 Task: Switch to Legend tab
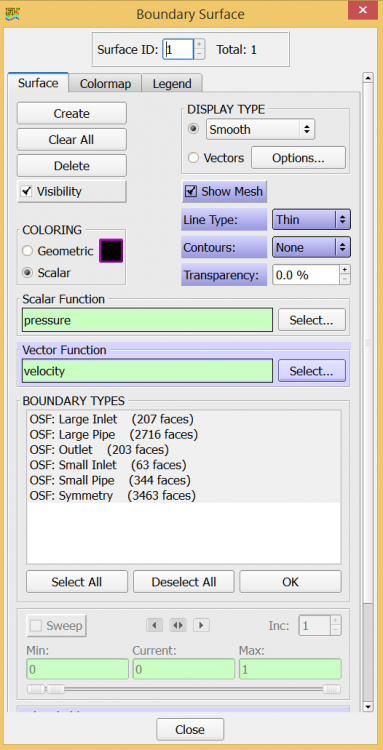pos(172,84)
